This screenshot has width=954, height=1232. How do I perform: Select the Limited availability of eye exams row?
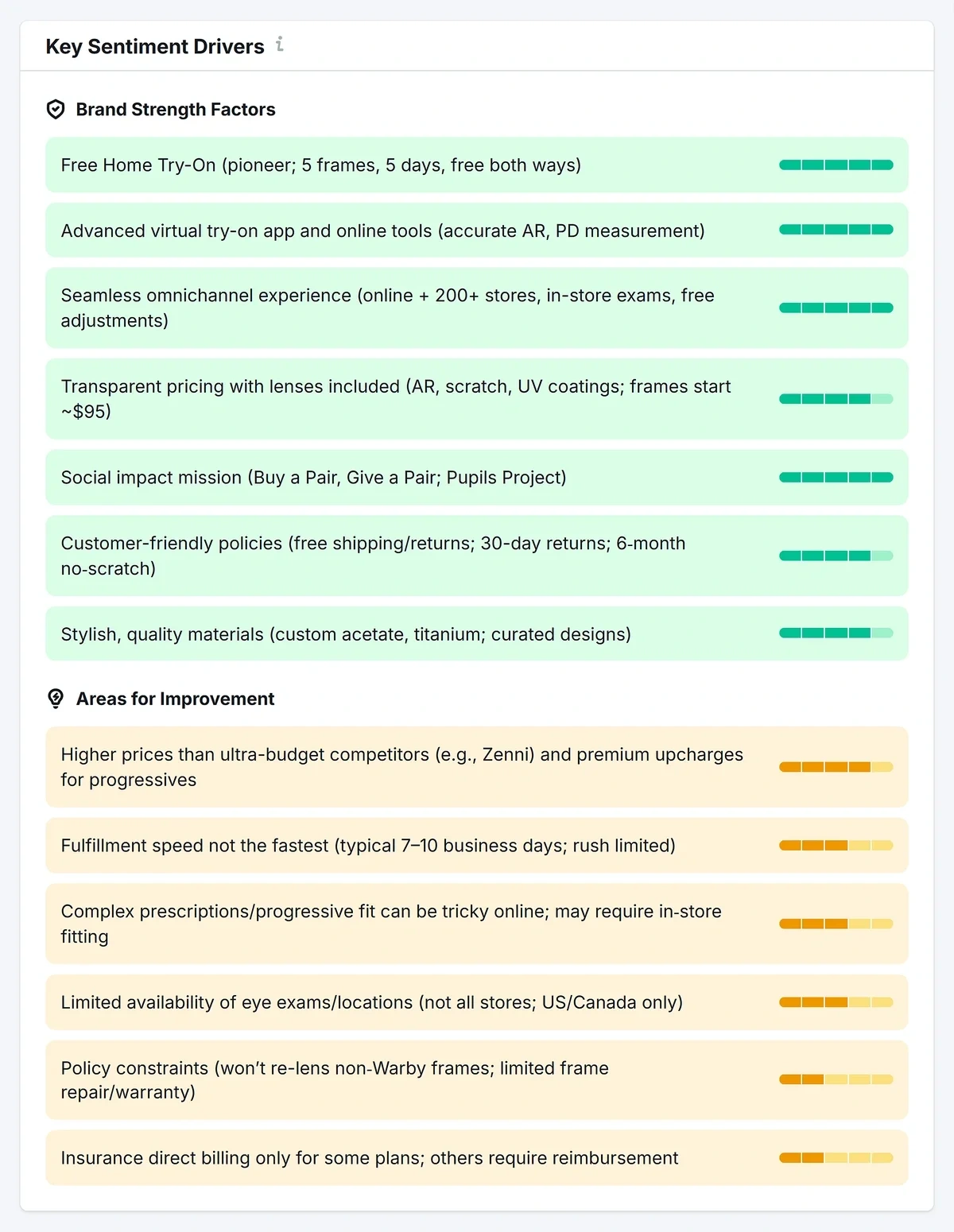click(371, 1002)
